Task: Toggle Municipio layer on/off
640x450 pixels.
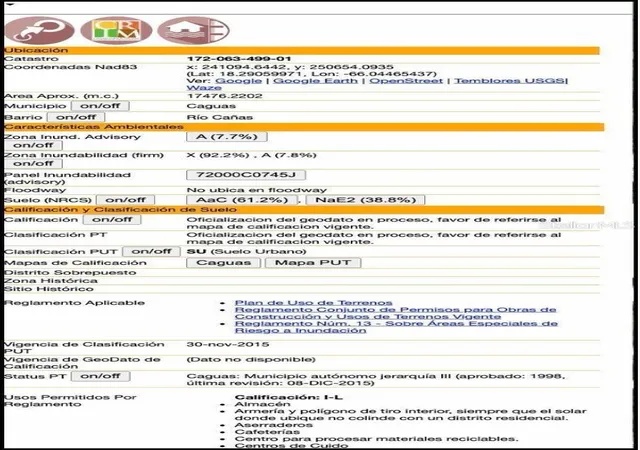Action: click(100, 106)
